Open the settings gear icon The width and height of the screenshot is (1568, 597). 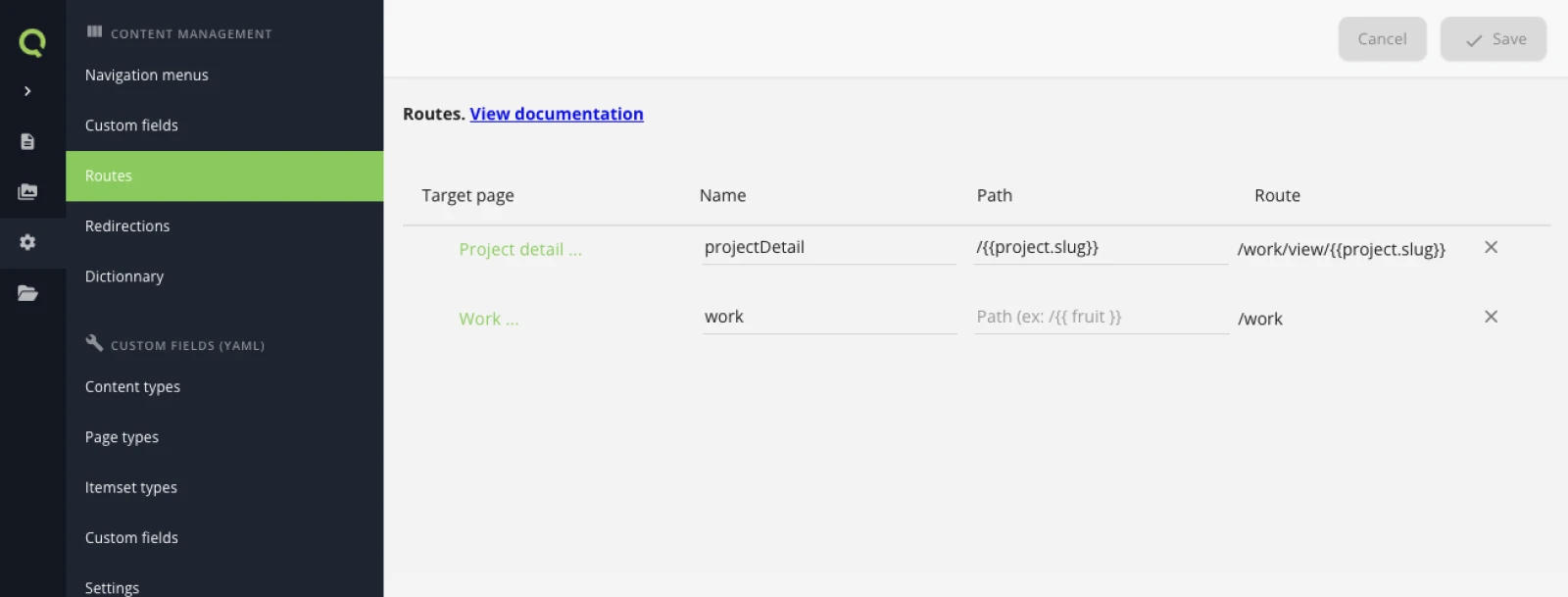point(27,242)
